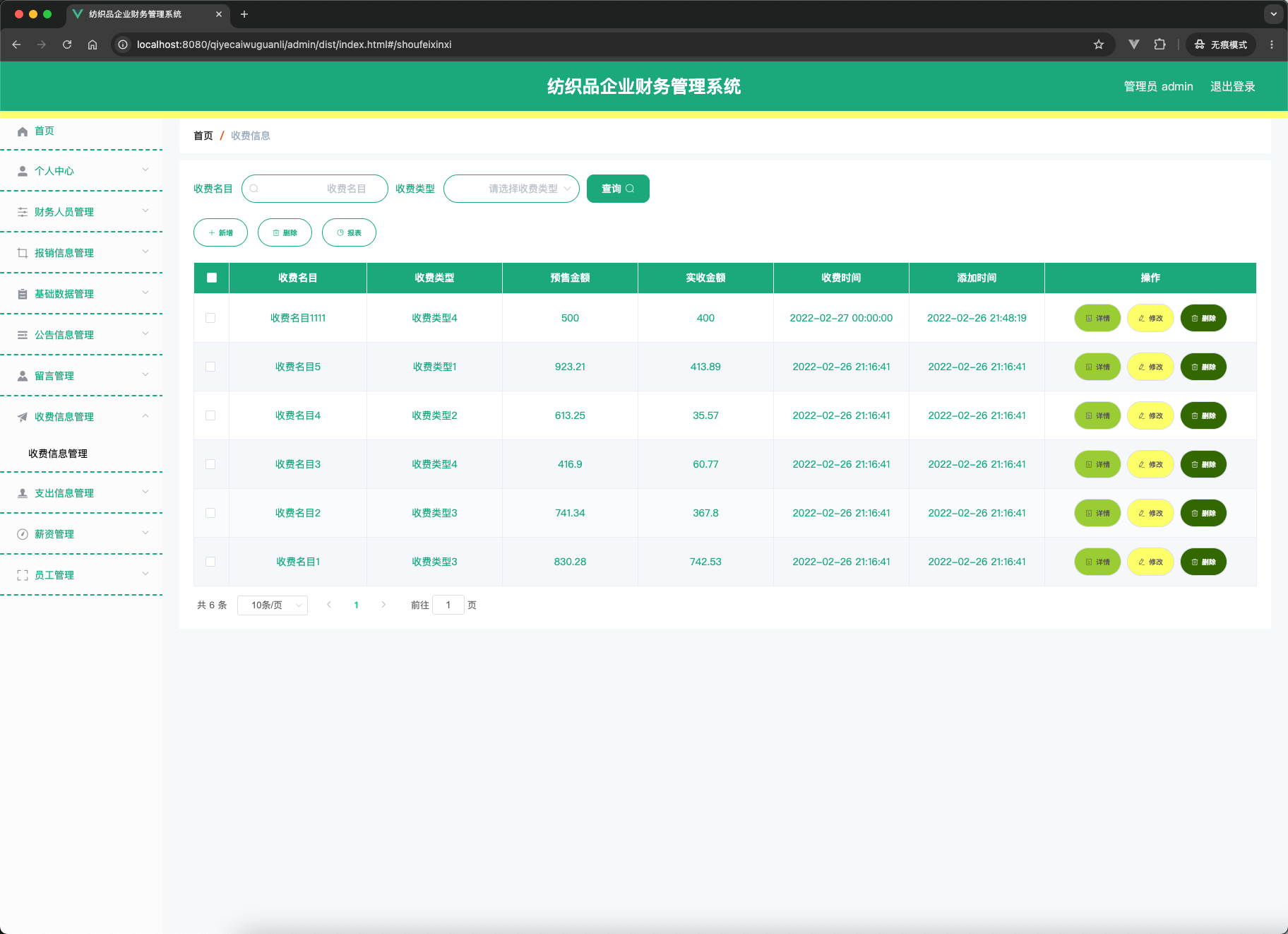This screenshot has width=1288, height=934.
Task: Click the brackets icon next to 员工管理
Action: [23, 575]
